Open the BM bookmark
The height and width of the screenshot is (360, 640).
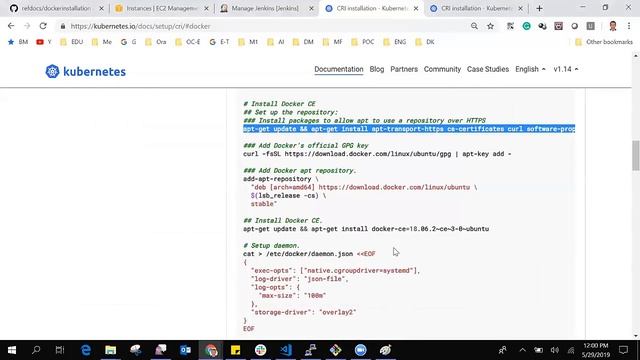point(18,42)
